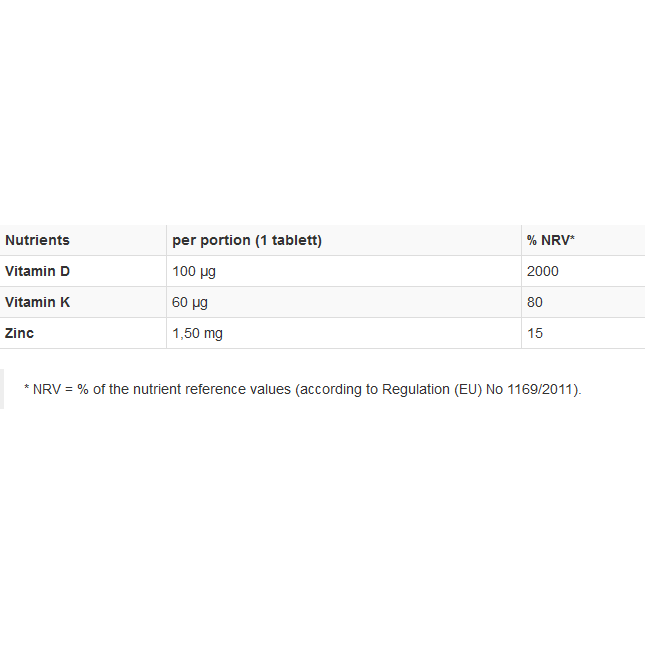Select the Vitamin D row label
645x645 pixels.
[37, 271]
